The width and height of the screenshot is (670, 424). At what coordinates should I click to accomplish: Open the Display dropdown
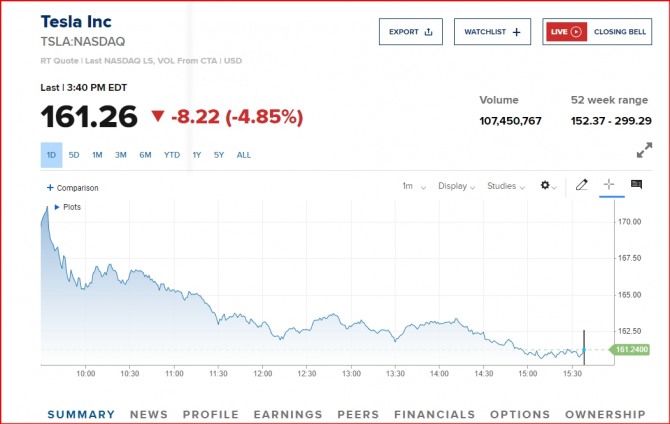[x=457, y=186]
